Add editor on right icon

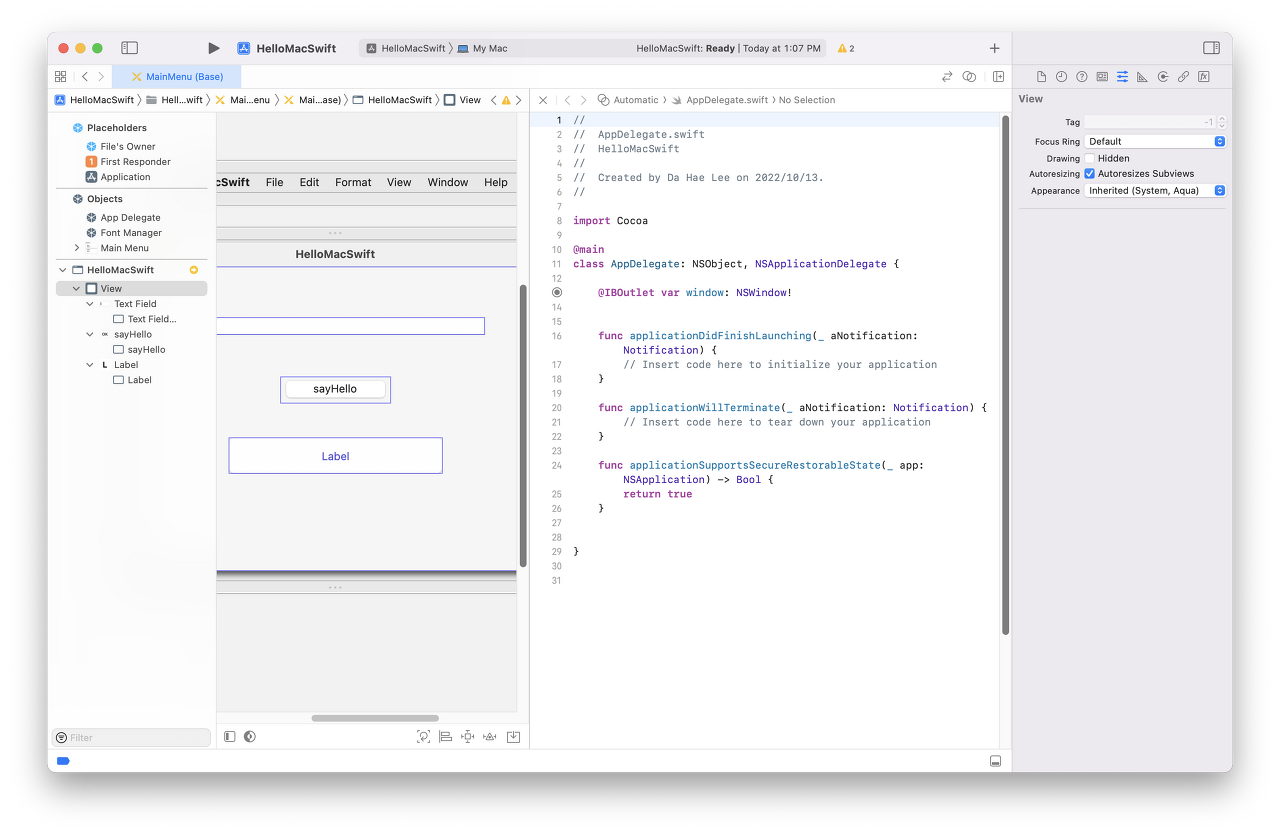[998, 76]
